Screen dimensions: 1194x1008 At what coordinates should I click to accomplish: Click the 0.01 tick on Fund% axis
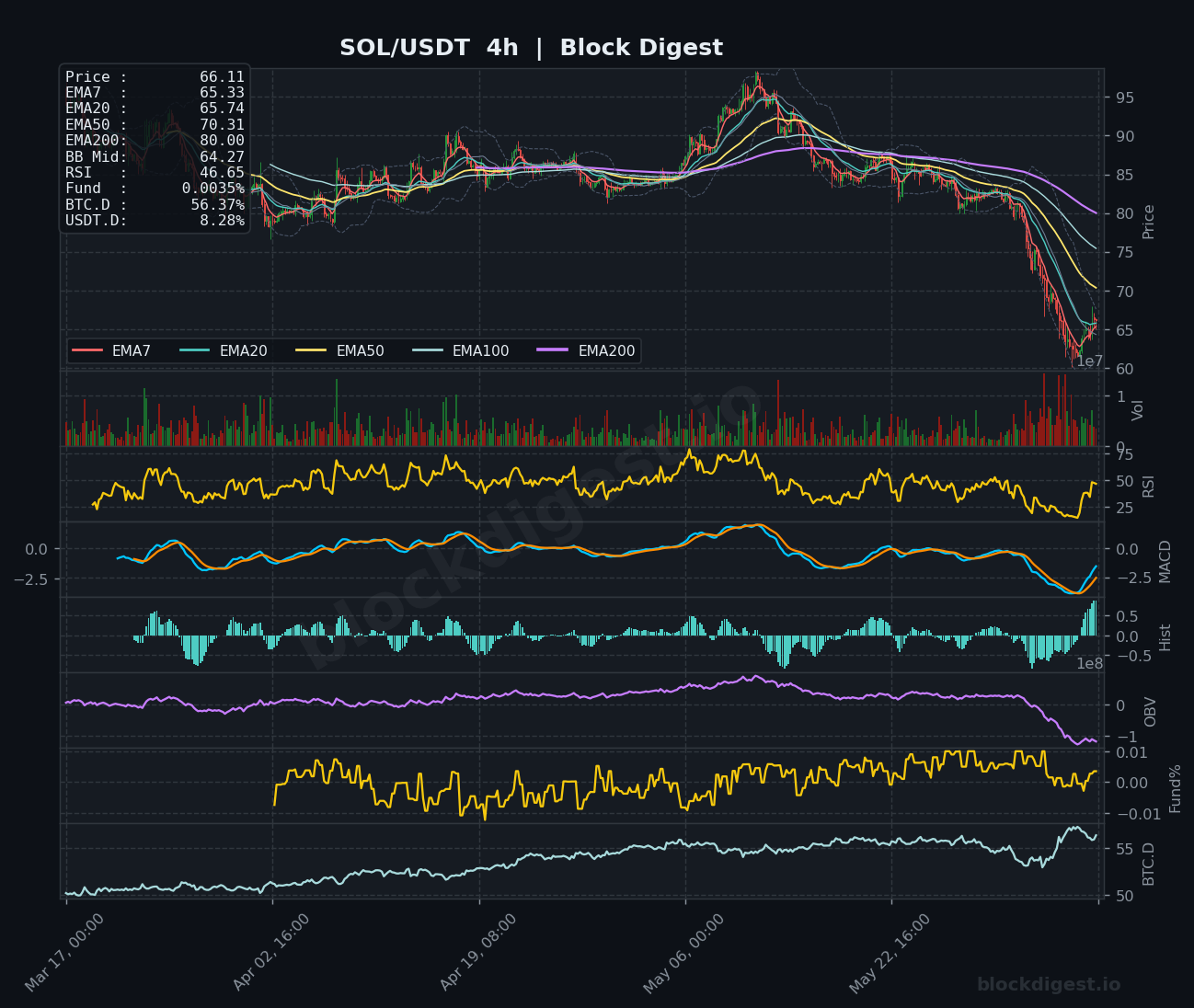click(x=1132, y=753)
